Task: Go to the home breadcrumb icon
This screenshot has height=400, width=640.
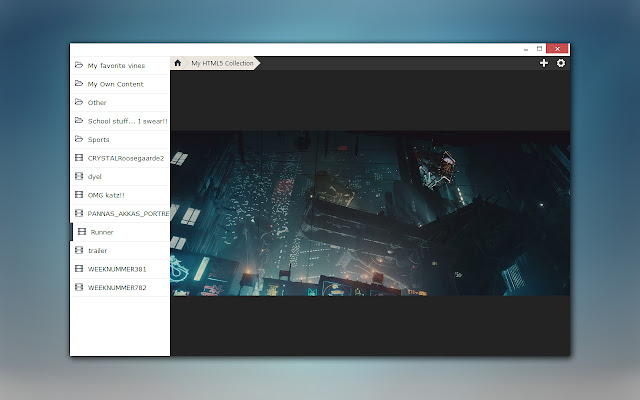Action: pos(178,63)
